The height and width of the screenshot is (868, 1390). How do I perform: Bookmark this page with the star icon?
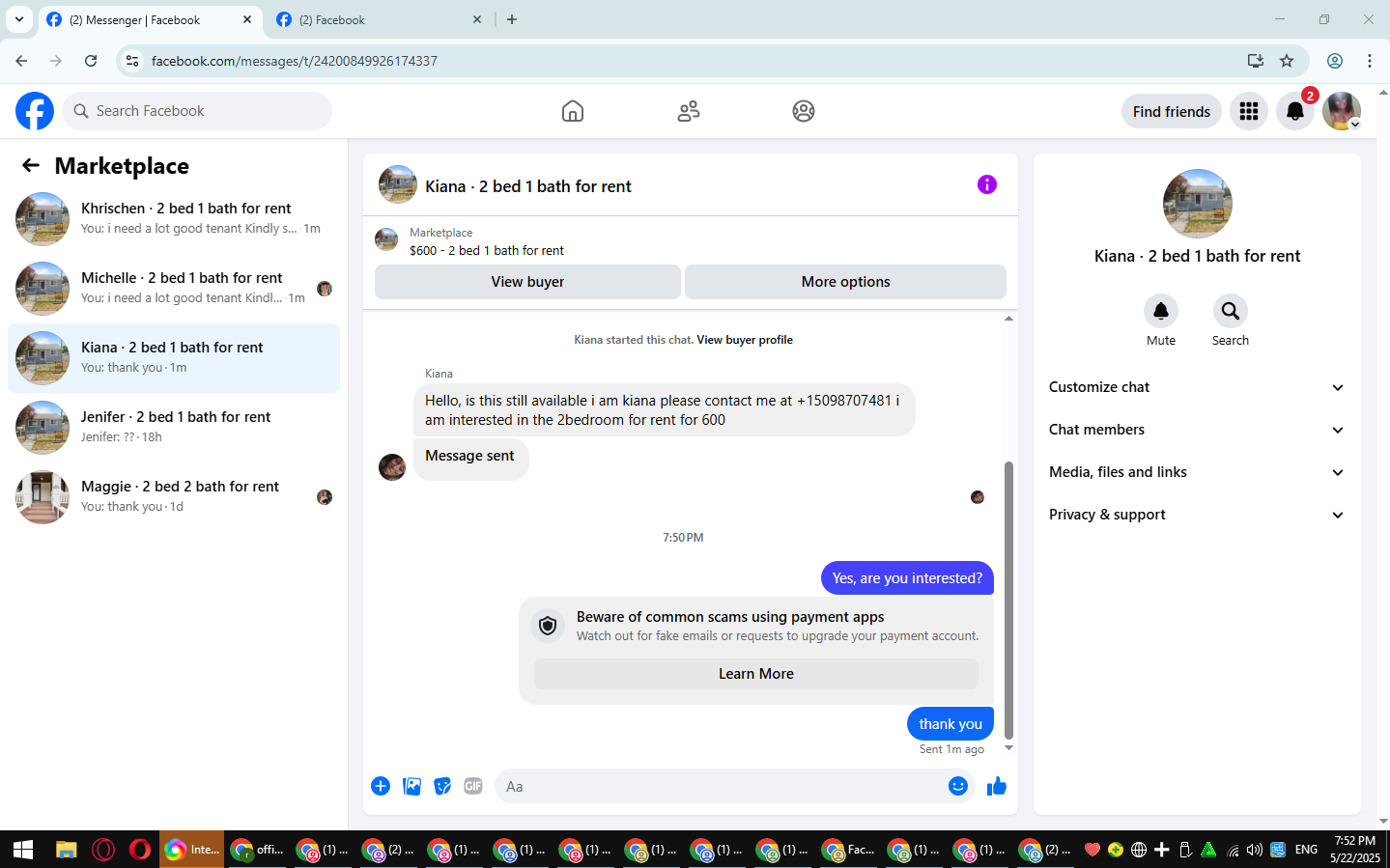coord(1287,61)
